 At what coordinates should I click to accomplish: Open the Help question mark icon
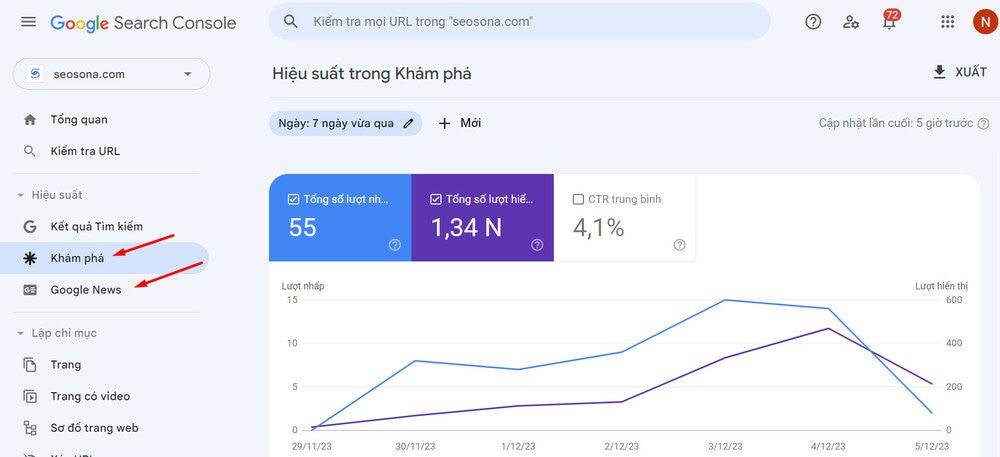click(x=813, y=22)
